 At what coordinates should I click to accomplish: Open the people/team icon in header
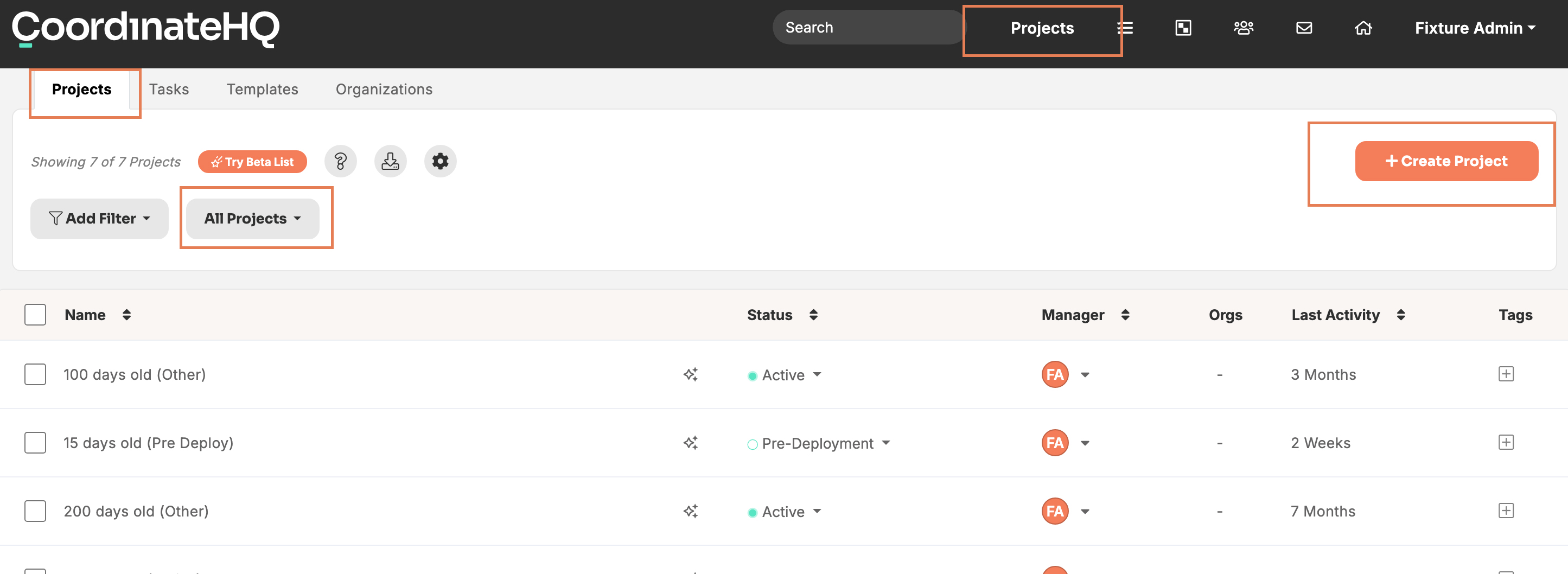click(x=1243, y=28)
